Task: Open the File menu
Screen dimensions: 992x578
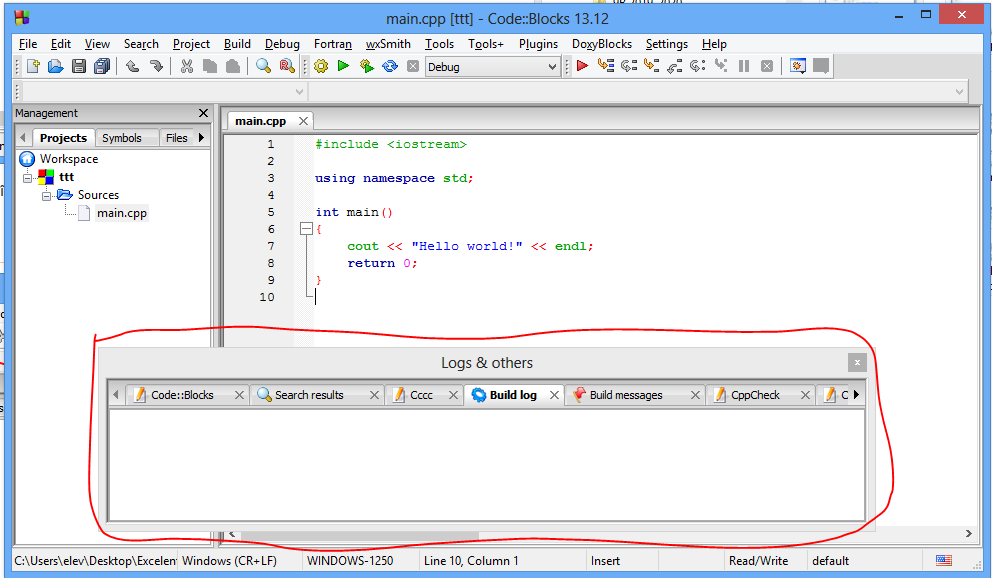Action: 28,44
